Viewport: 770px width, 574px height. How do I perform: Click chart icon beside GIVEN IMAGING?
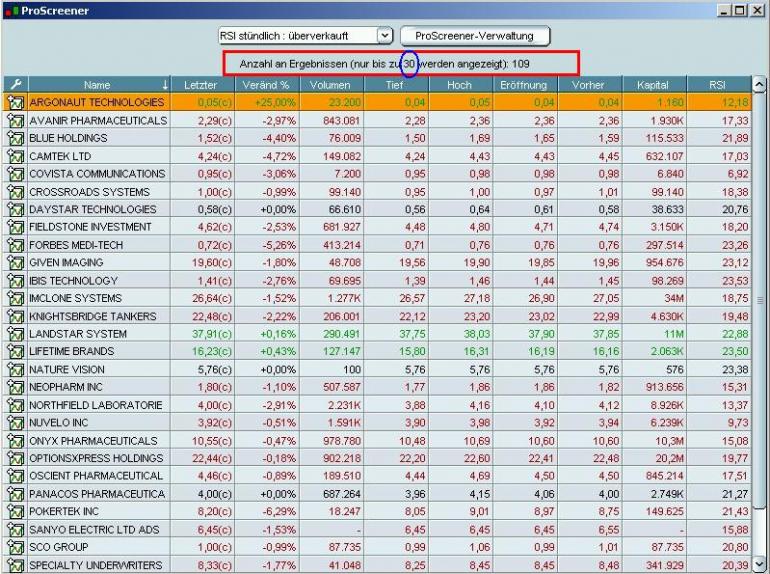pos(14,263)
